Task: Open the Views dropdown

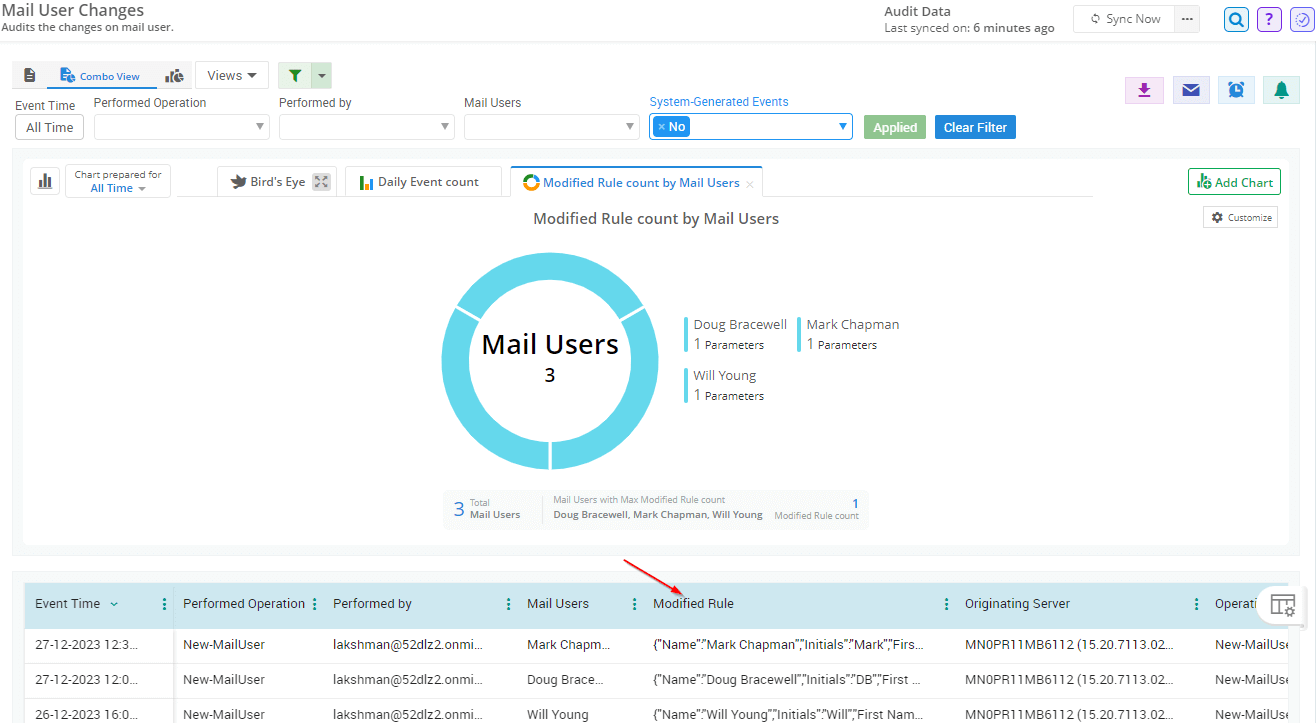Action: click(x=231, y=75)
